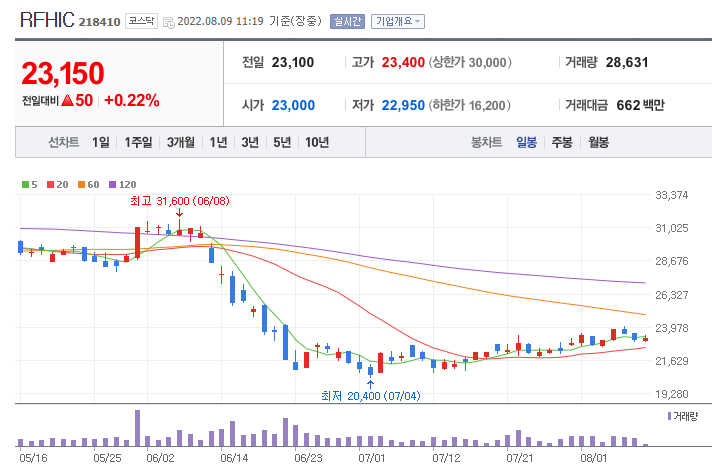Image resolution: width=712 pixels, height=468 pixels.
Task: Click the 선차트 section label
Action: point(64,143)
